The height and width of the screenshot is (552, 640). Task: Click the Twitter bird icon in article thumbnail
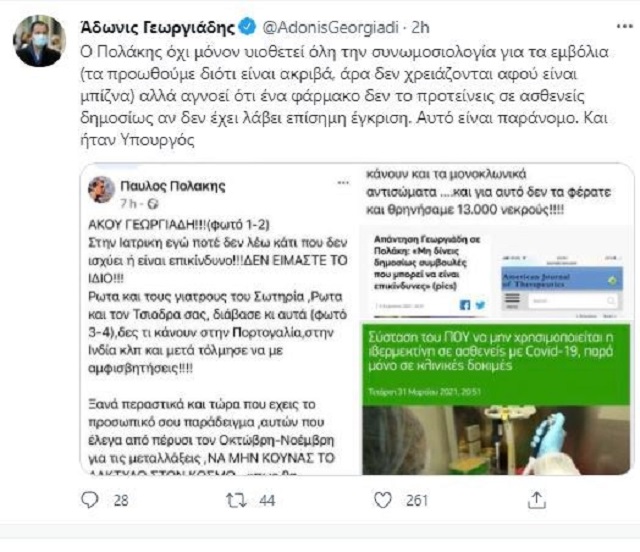pos(480,305)
